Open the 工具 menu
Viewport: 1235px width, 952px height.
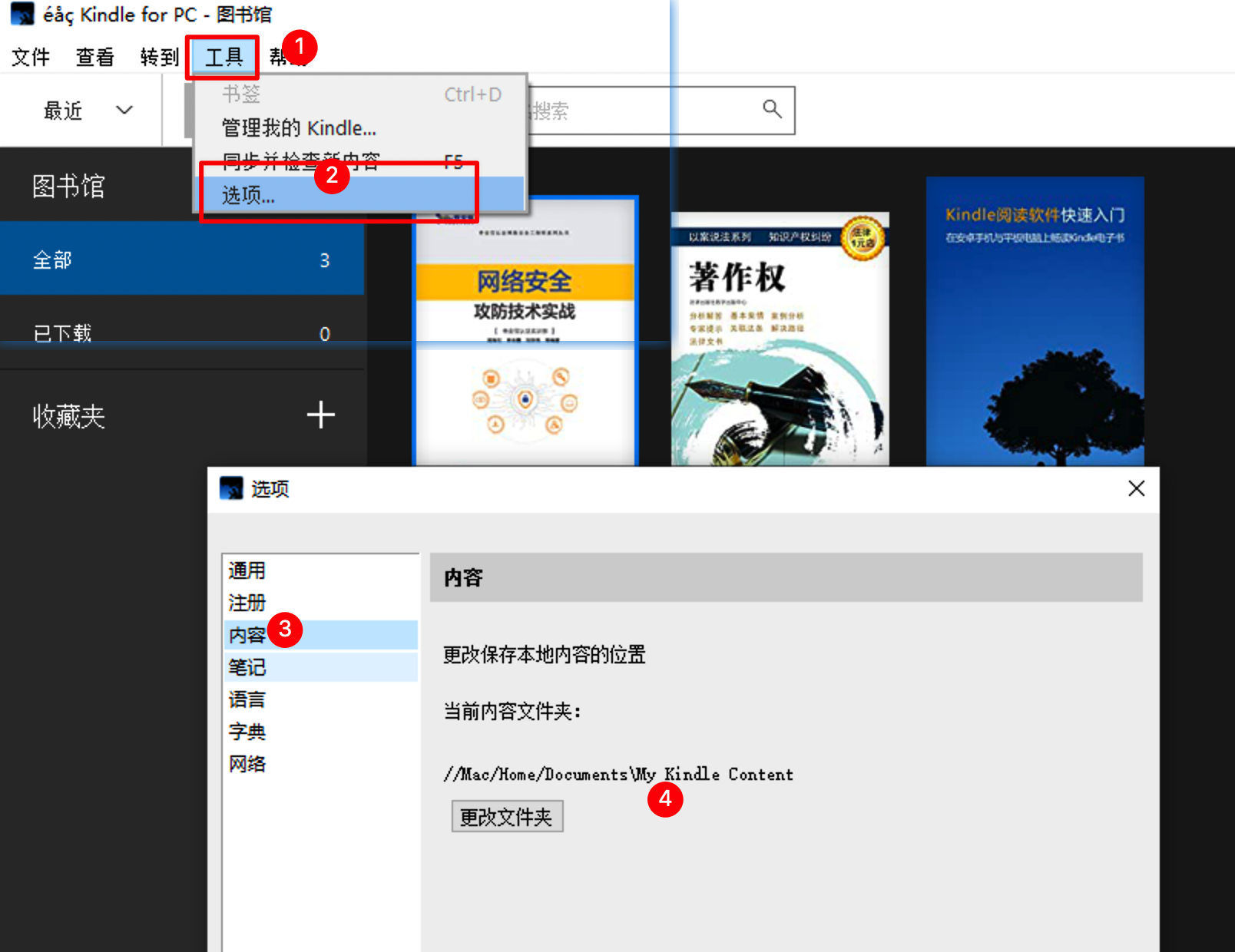click(223, 57)
